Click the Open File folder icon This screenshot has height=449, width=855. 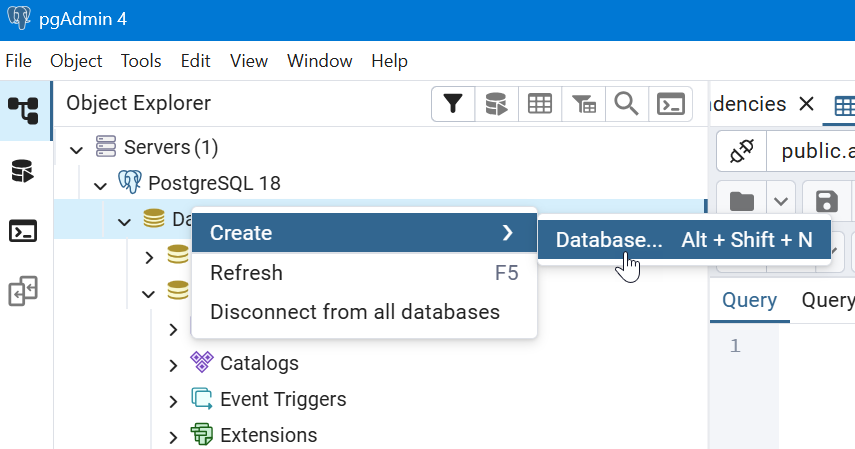click(742, 202)
